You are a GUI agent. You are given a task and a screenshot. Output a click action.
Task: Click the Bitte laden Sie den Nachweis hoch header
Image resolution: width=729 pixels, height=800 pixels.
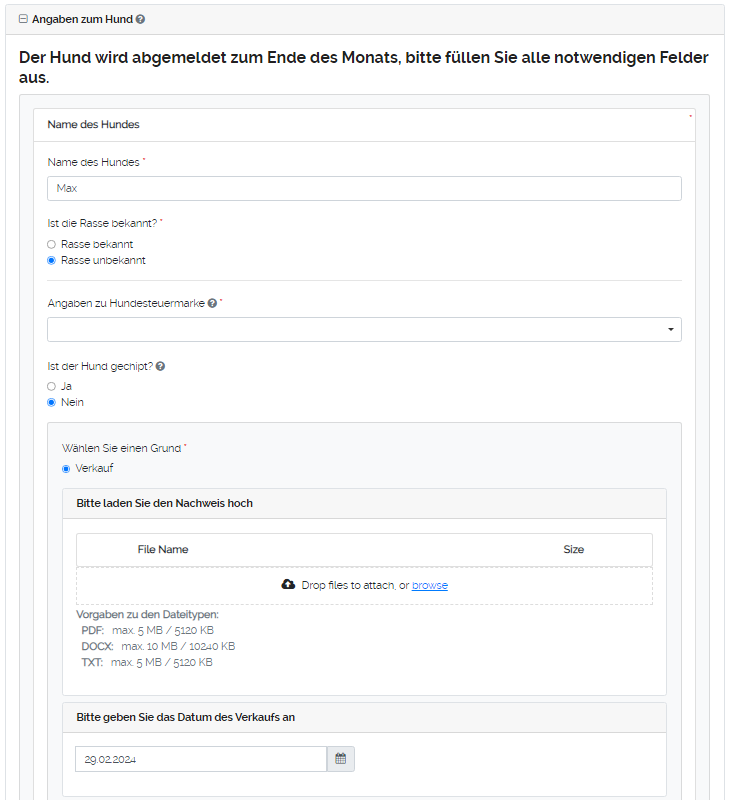[165, 503]
